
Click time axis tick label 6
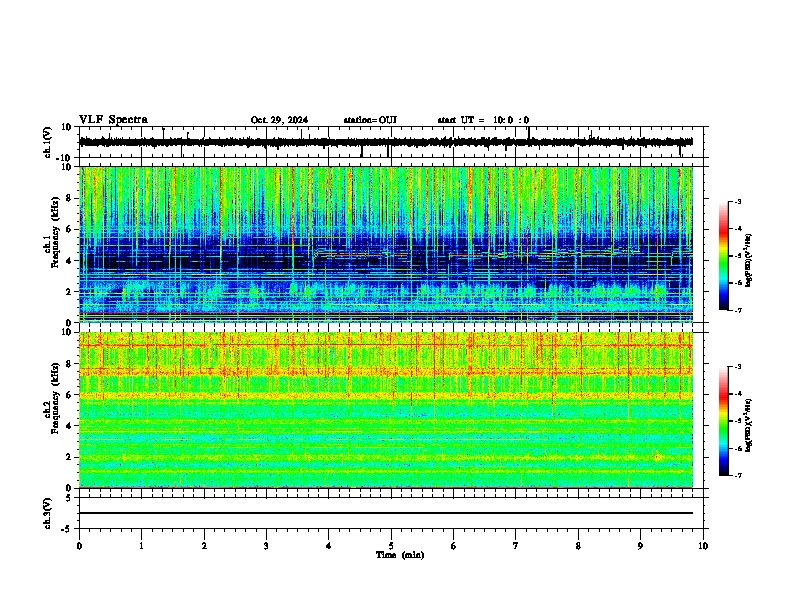click(x=454, y=546)
